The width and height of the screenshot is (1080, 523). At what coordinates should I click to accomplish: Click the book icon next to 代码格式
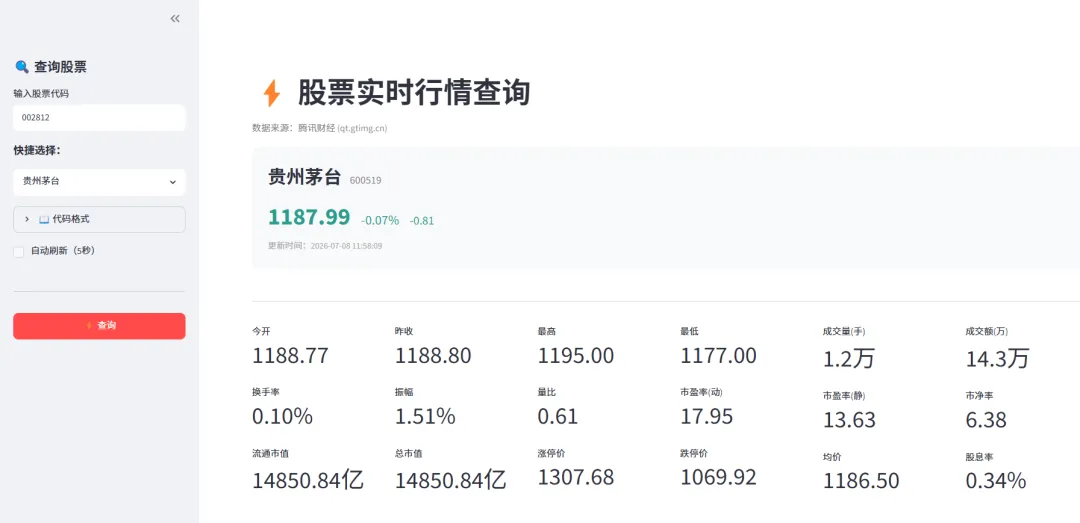(44, 219)
